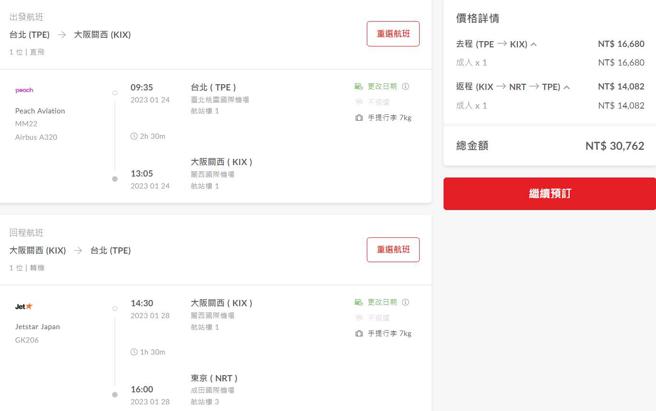
Task: Click the clock icon next to 2h 30m
Action: [134, 136]
